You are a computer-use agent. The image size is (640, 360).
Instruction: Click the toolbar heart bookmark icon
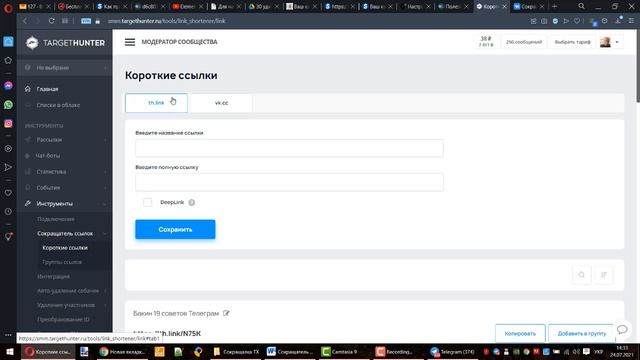[577, 21]
